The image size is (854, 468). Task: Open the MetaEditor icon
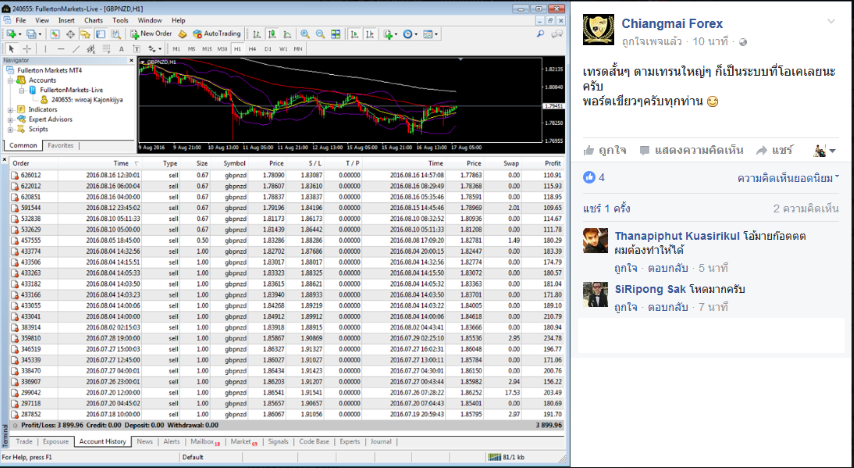(182, 34)
